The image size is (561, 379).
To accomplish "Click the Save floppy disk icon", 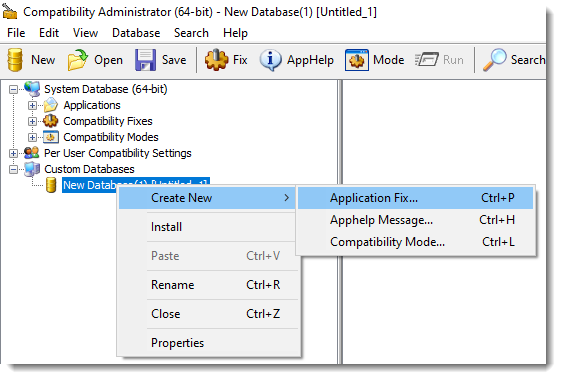I will click(x=145, y=60).
